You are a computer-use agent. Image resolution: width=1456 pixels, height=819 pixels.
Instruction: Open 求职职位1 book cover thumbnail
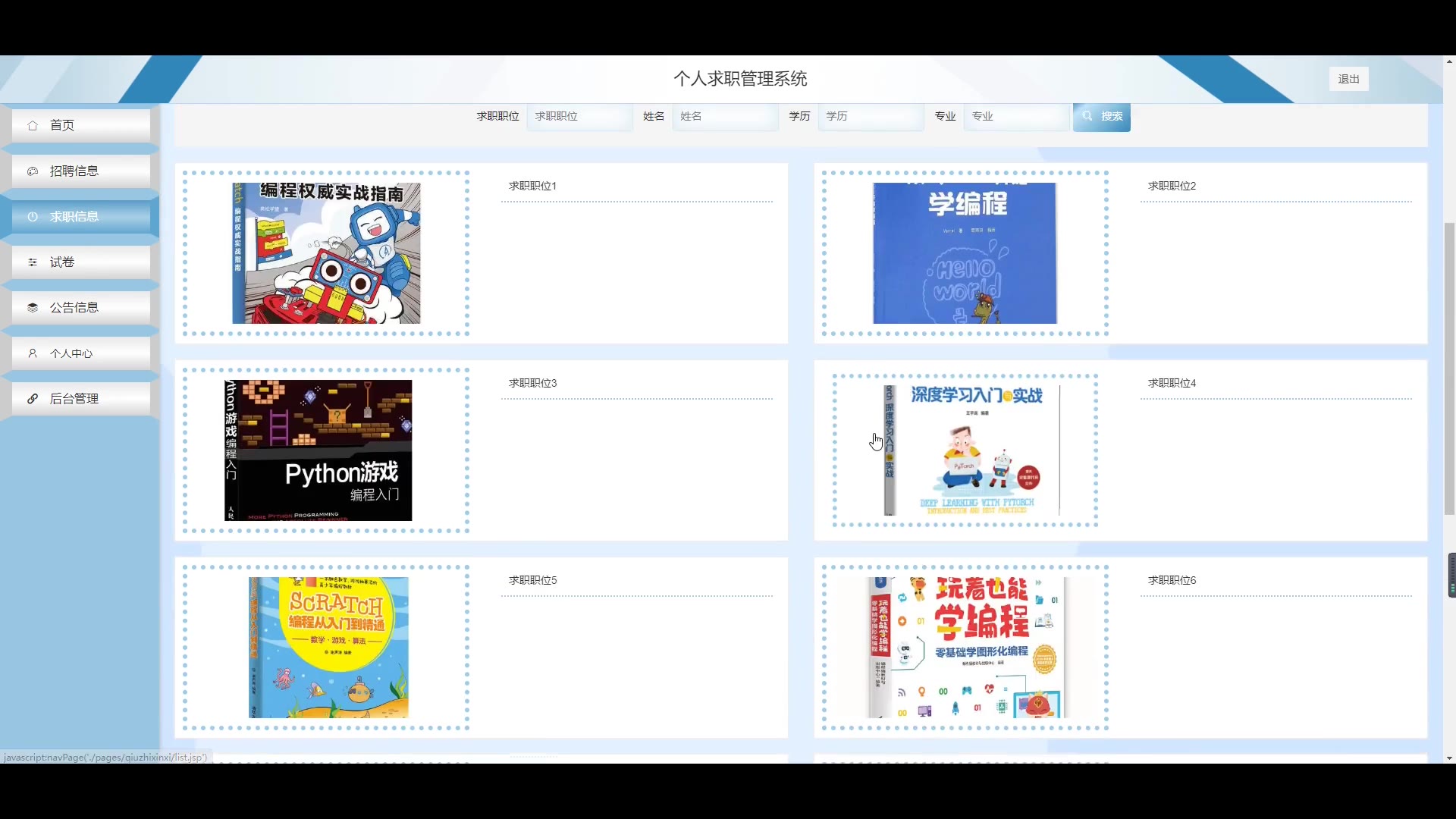point(326,253)
